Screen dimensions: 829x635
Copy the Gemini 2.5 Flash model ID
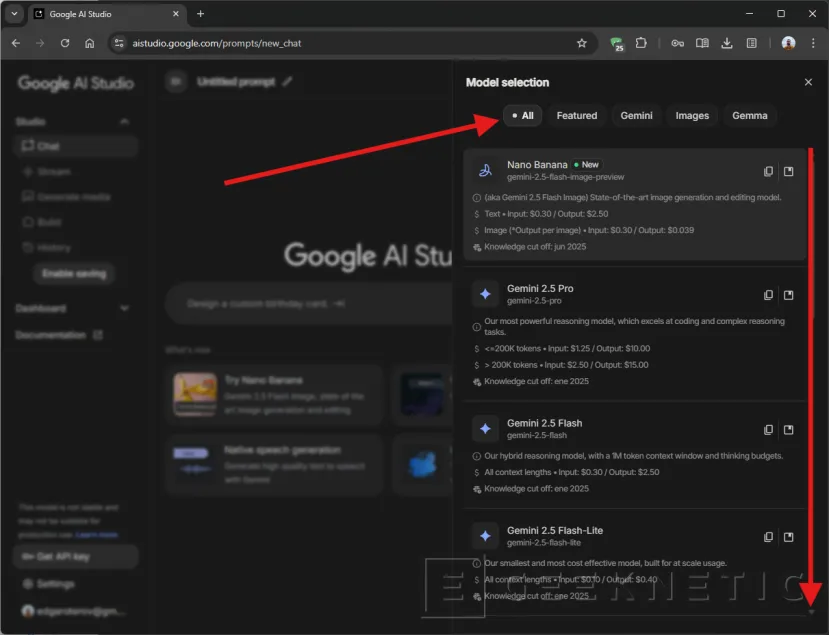pyautogui.click(x=768, y=430)
